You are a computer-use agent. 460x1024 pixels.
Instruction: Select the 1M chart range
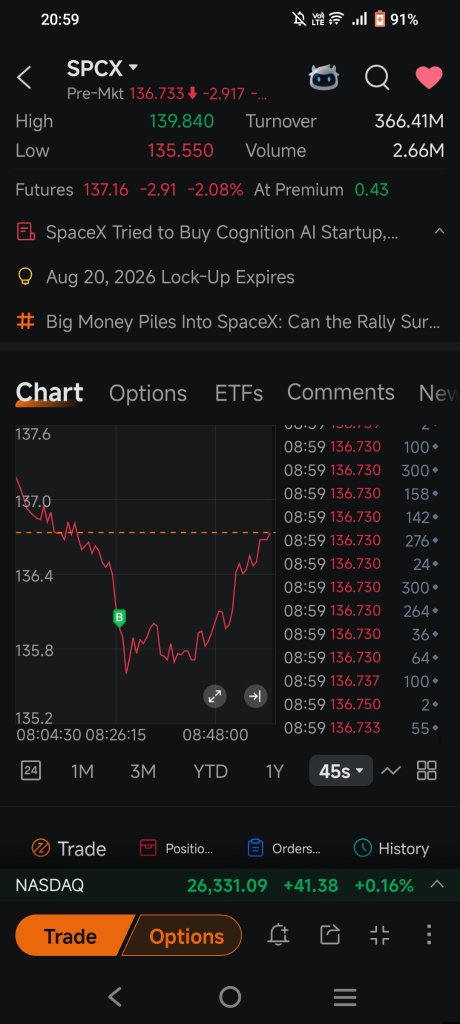pyautogui.click(x=82, y=771)
